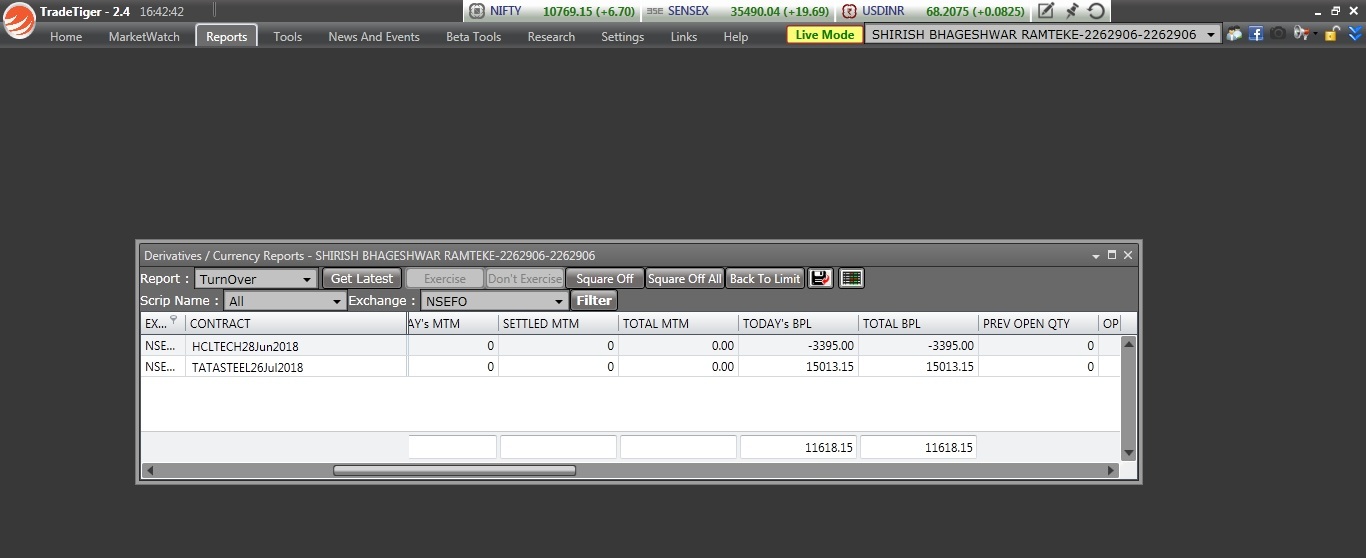Sort by the TOTAL BPL column header

tap(918, 324)
